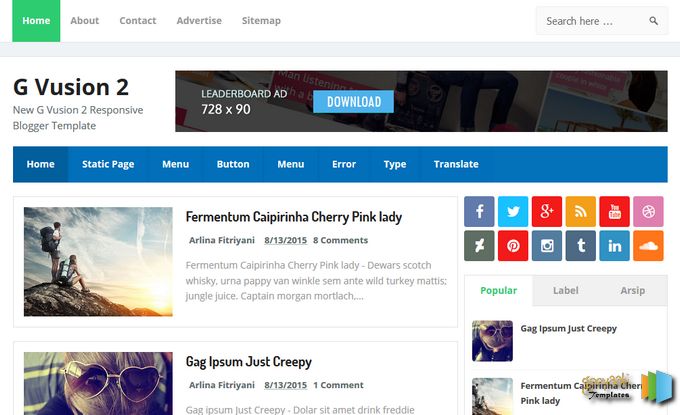
Task: Click Gag Ipsum thumbnail in Popular widget
Action: point(492,341)
